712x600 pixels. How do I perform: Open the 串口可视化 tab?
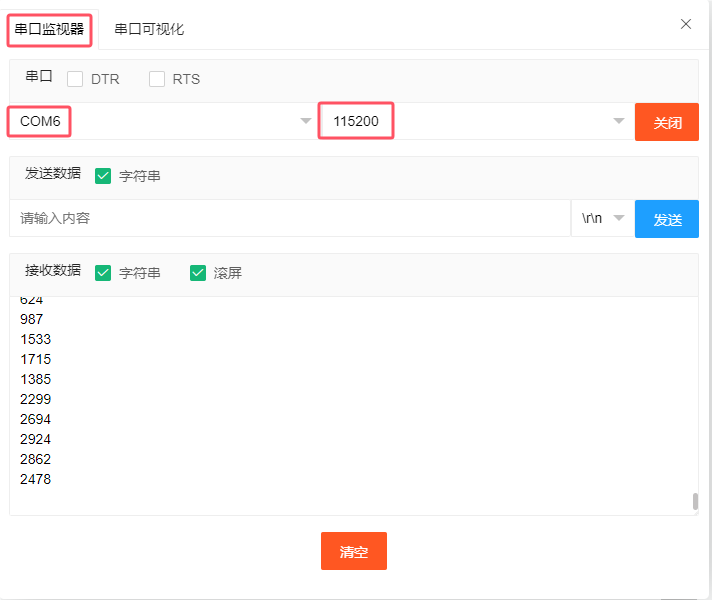[149, 29]
